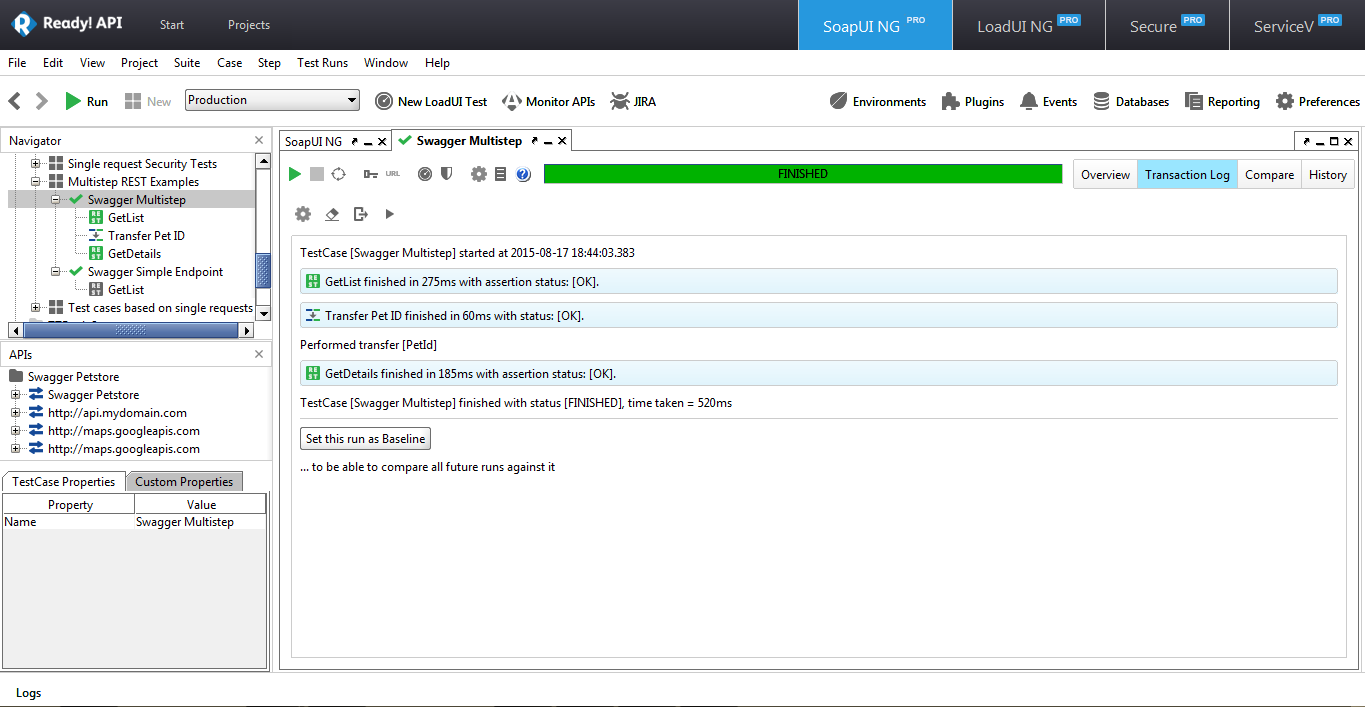
Task: Open the Custom Properties tab
Action: (184, 482)
